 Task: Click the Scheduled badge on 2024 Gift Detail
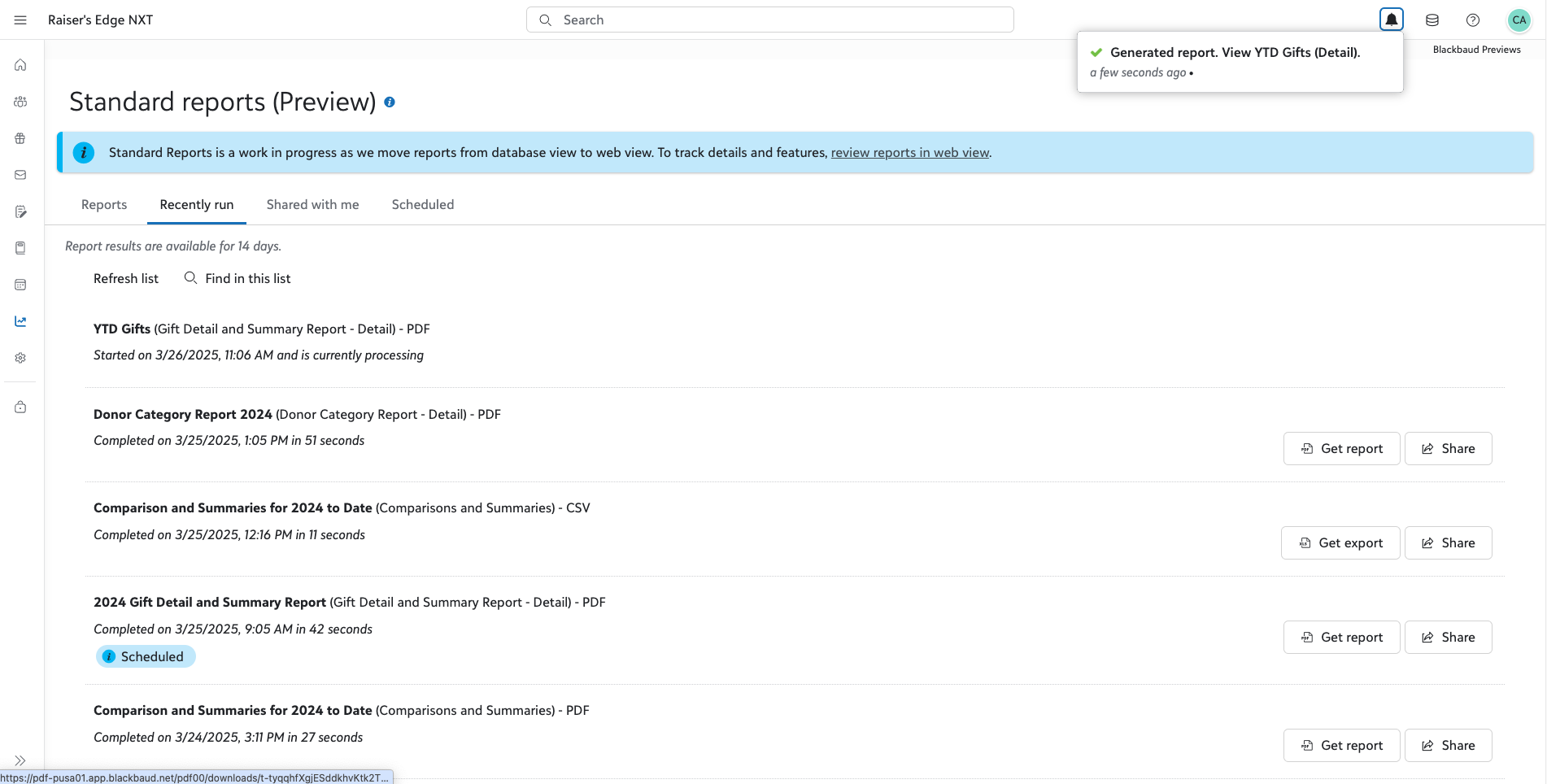tap(146, 657)
